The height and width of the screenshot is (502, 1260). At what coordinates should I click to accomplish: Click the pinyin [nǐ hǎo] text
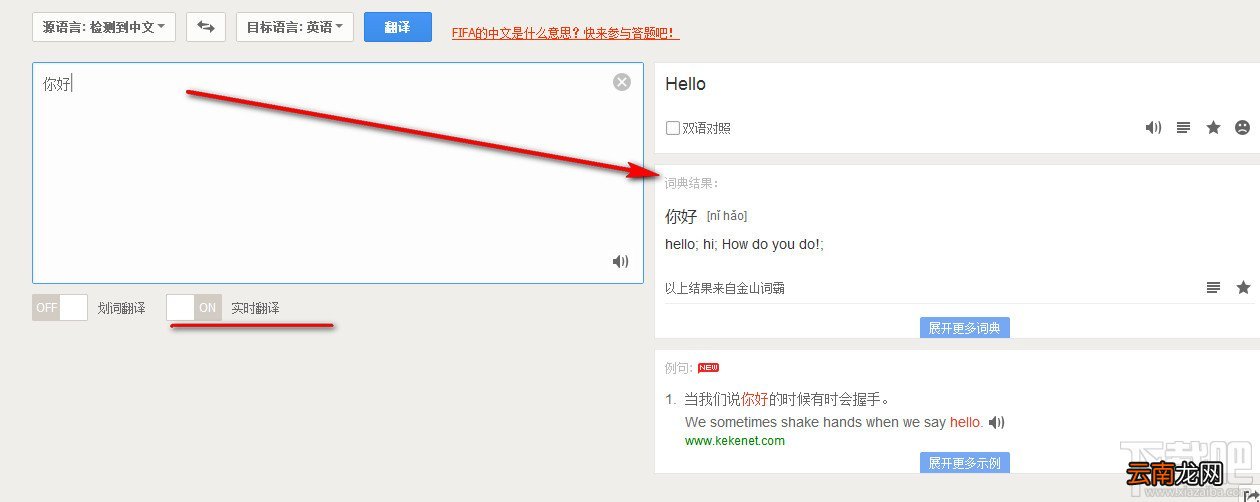[727, 217]
